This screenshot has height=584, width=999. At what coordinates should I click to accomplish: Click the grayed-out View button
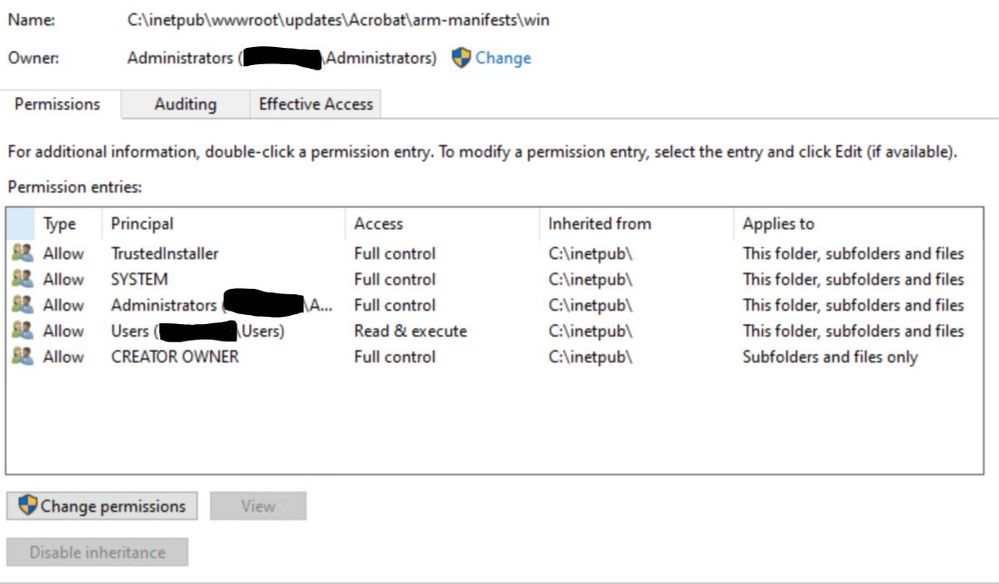pos(258,506)
